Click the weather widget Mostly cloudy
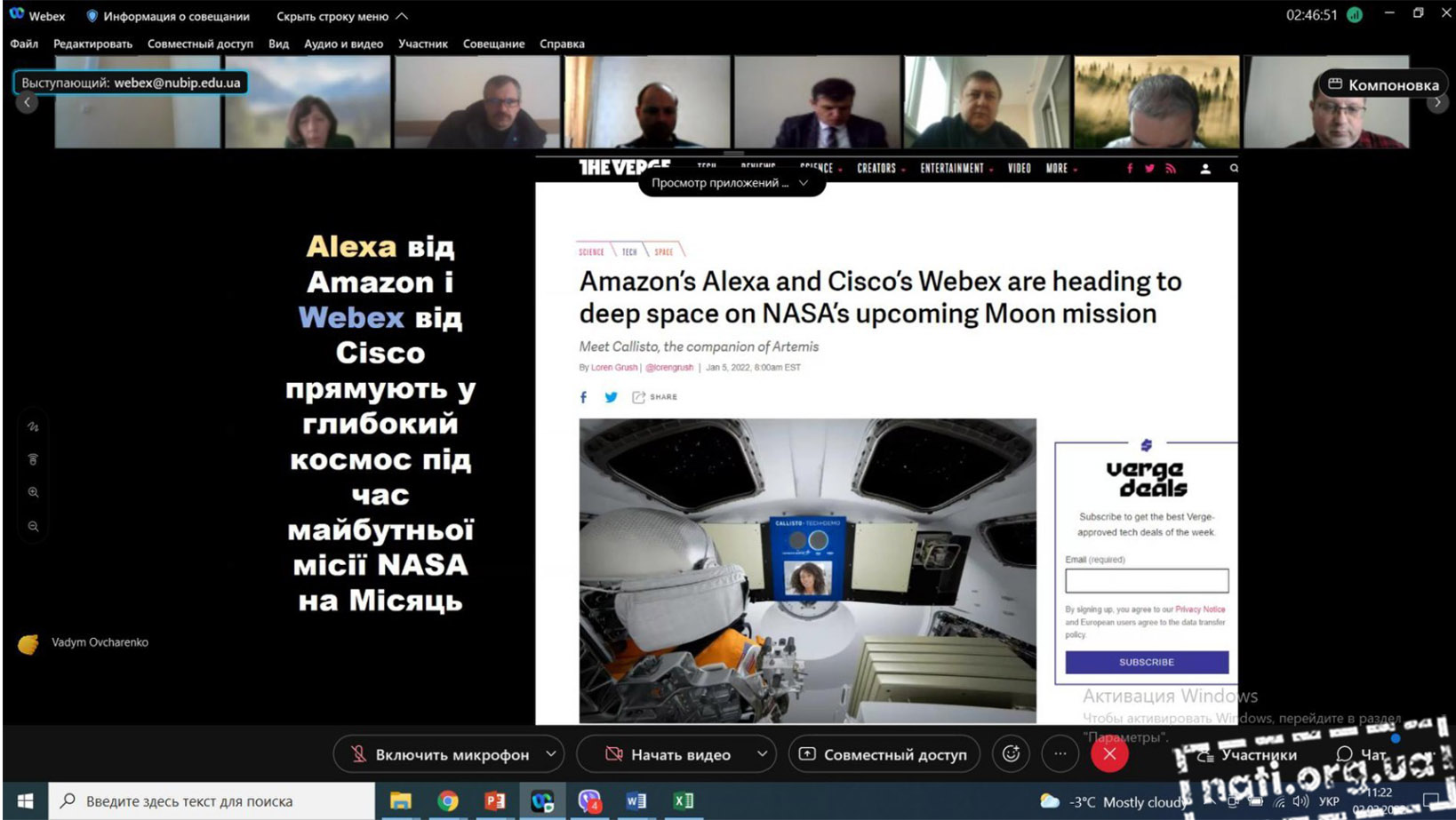 1114,801
